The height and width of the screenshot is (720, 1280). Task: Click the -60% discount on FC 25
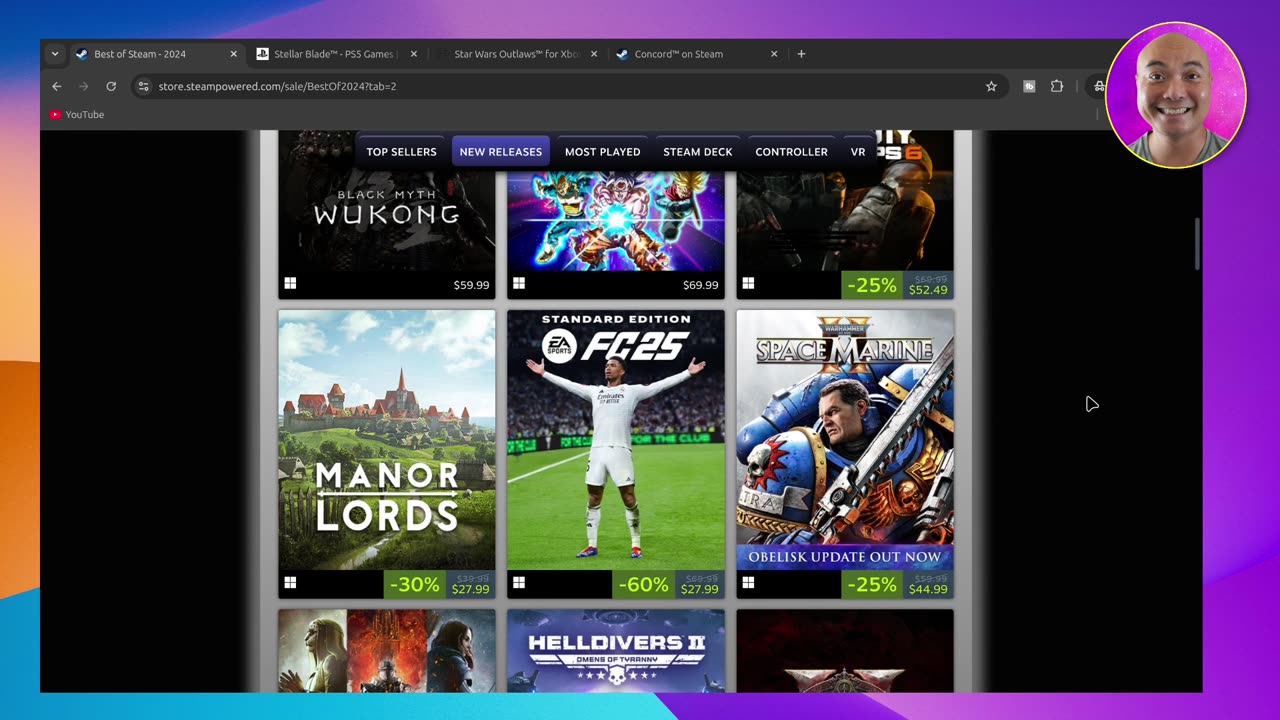click(643, 585)
